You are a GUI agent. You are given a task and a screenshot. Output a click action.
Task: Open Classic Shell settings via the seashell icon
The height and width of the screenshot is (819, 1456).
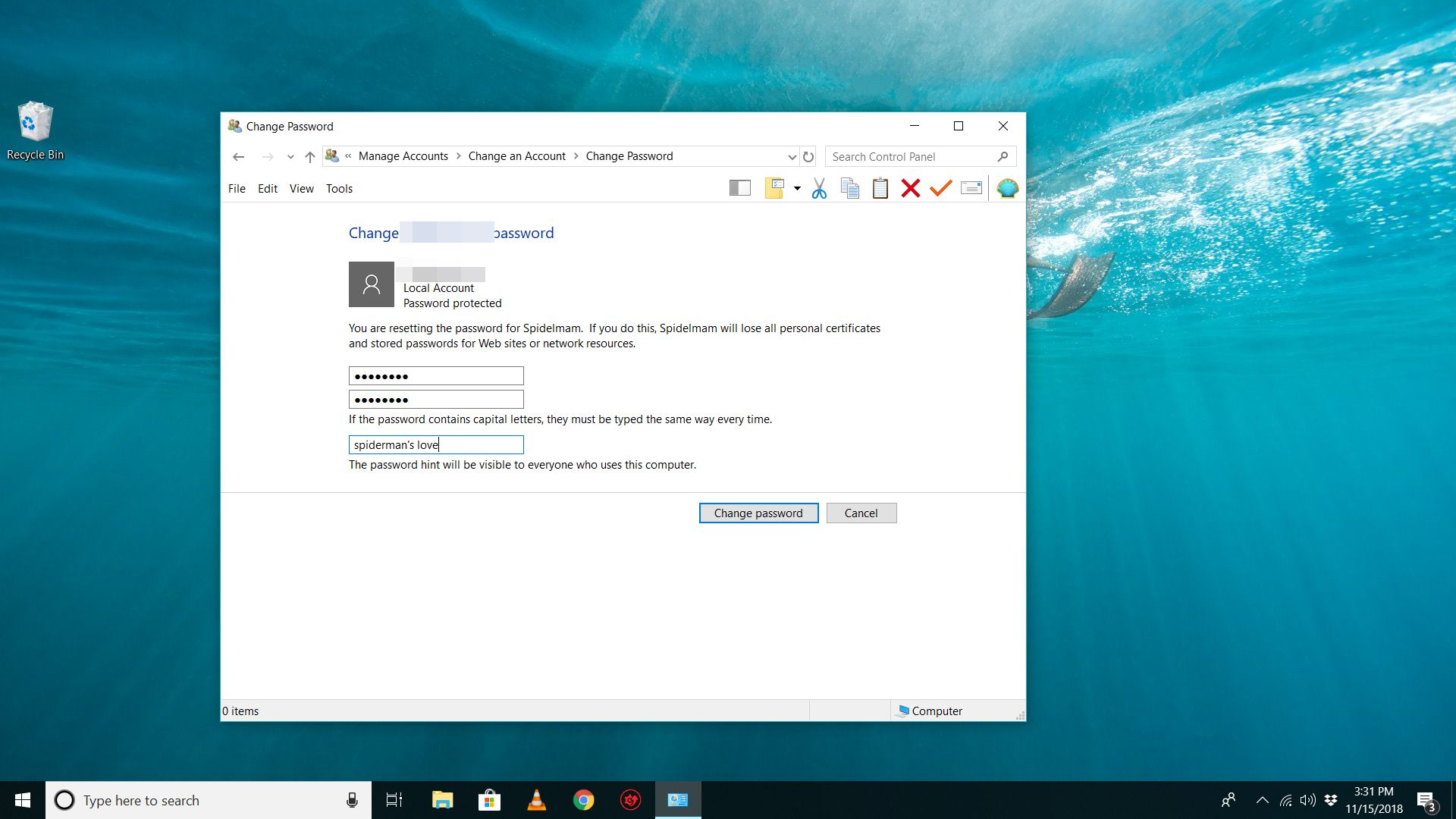[x=1007, y=188]
